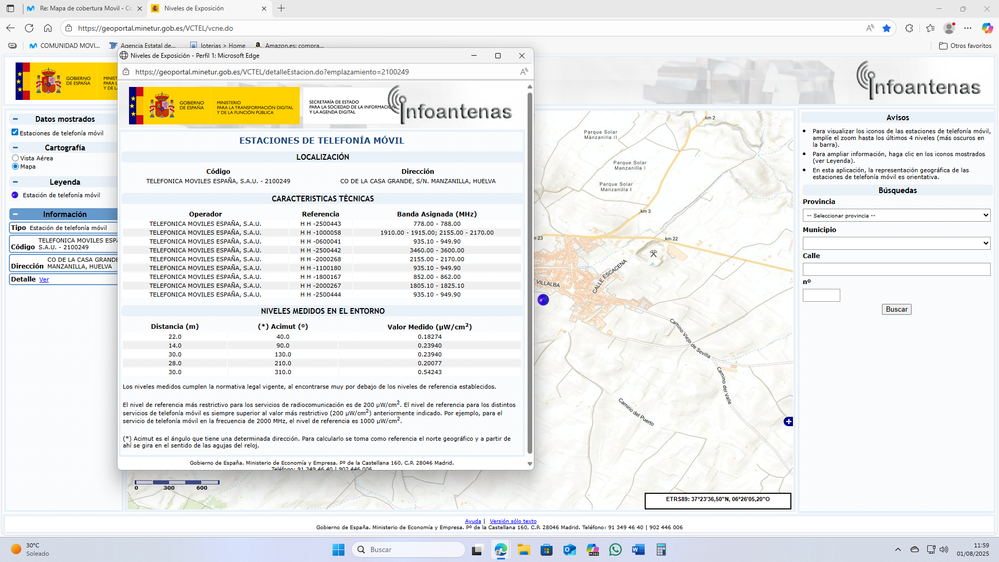The width and height of the screenshot is (999, 562).
Task: Go back in the main Edge window
Action: 10,28
